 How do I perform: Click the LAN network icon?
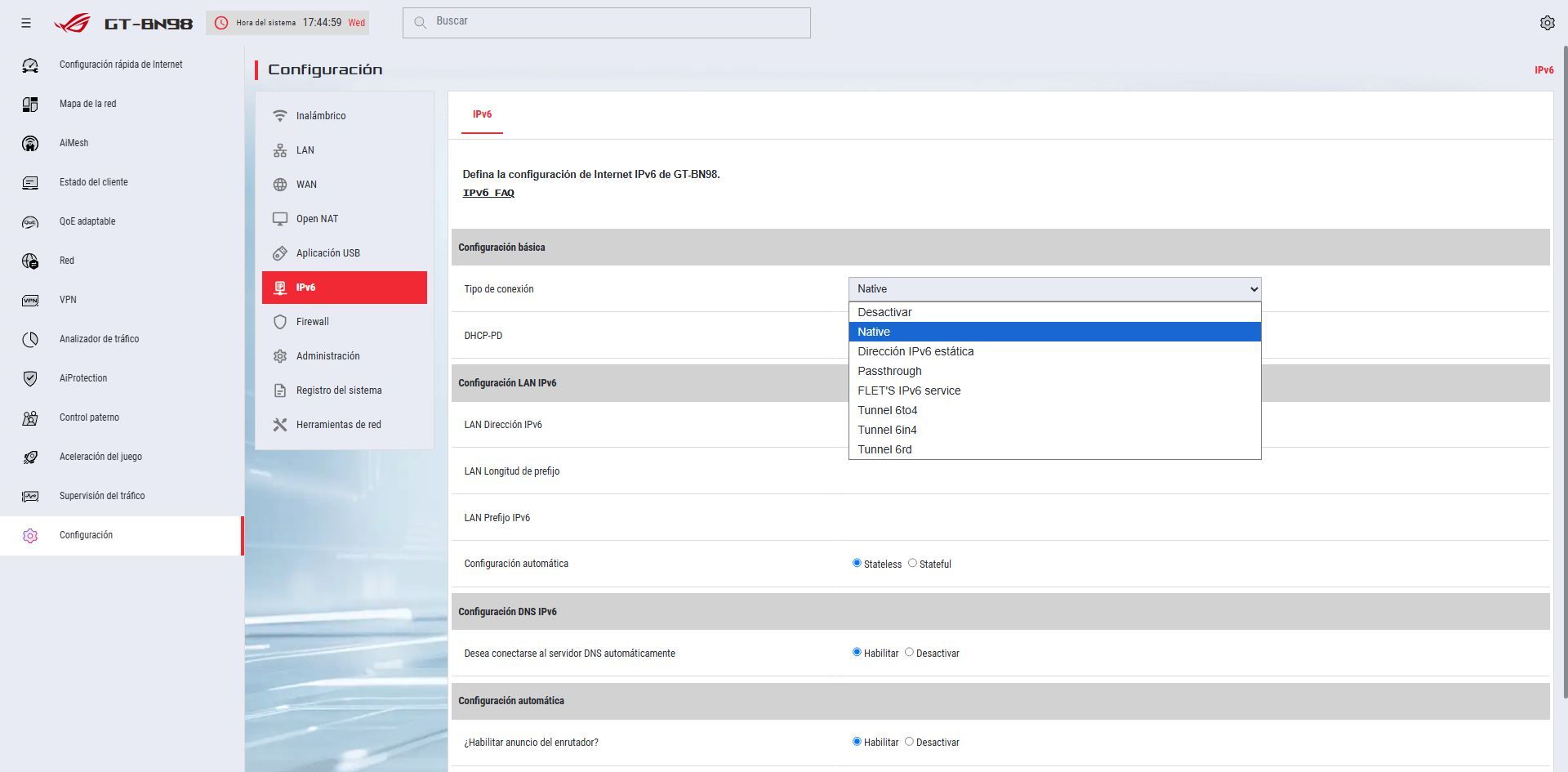point(280,150)
